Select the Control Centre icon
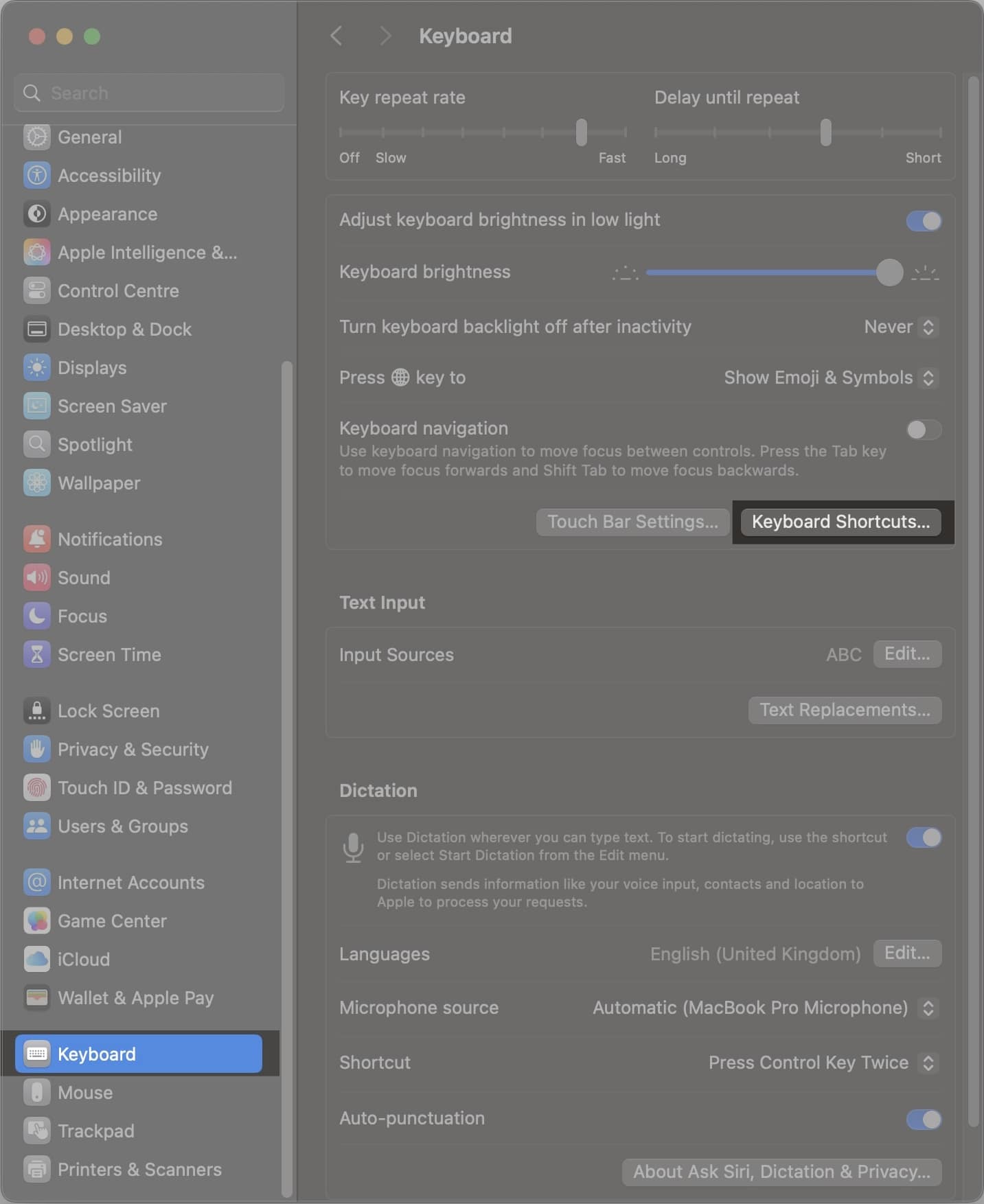984x1204 pixels. pyautogui.click(x=37, y=291)
